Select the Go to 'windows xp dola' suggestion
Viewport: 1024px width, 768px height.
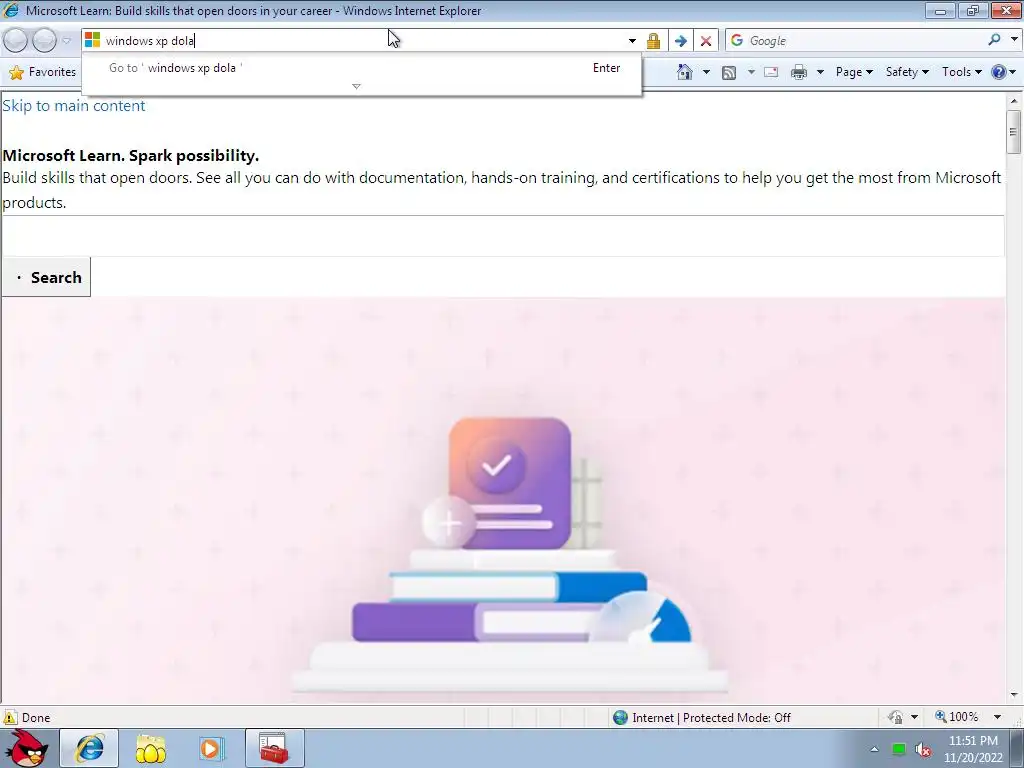[362, 68]
